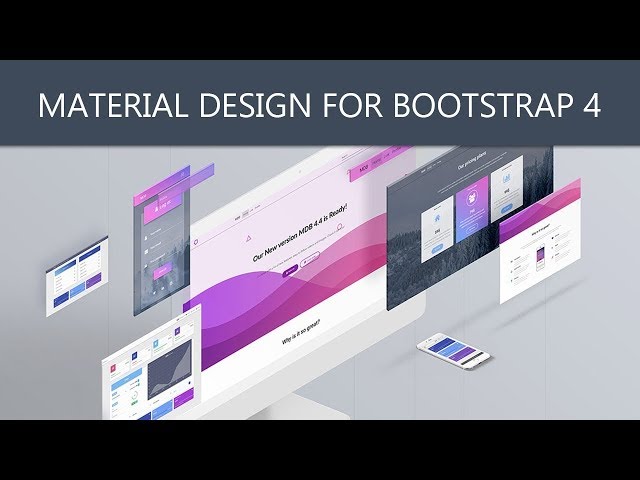Click the outlined pill button below the MDB headline

[x=310, y=260]
